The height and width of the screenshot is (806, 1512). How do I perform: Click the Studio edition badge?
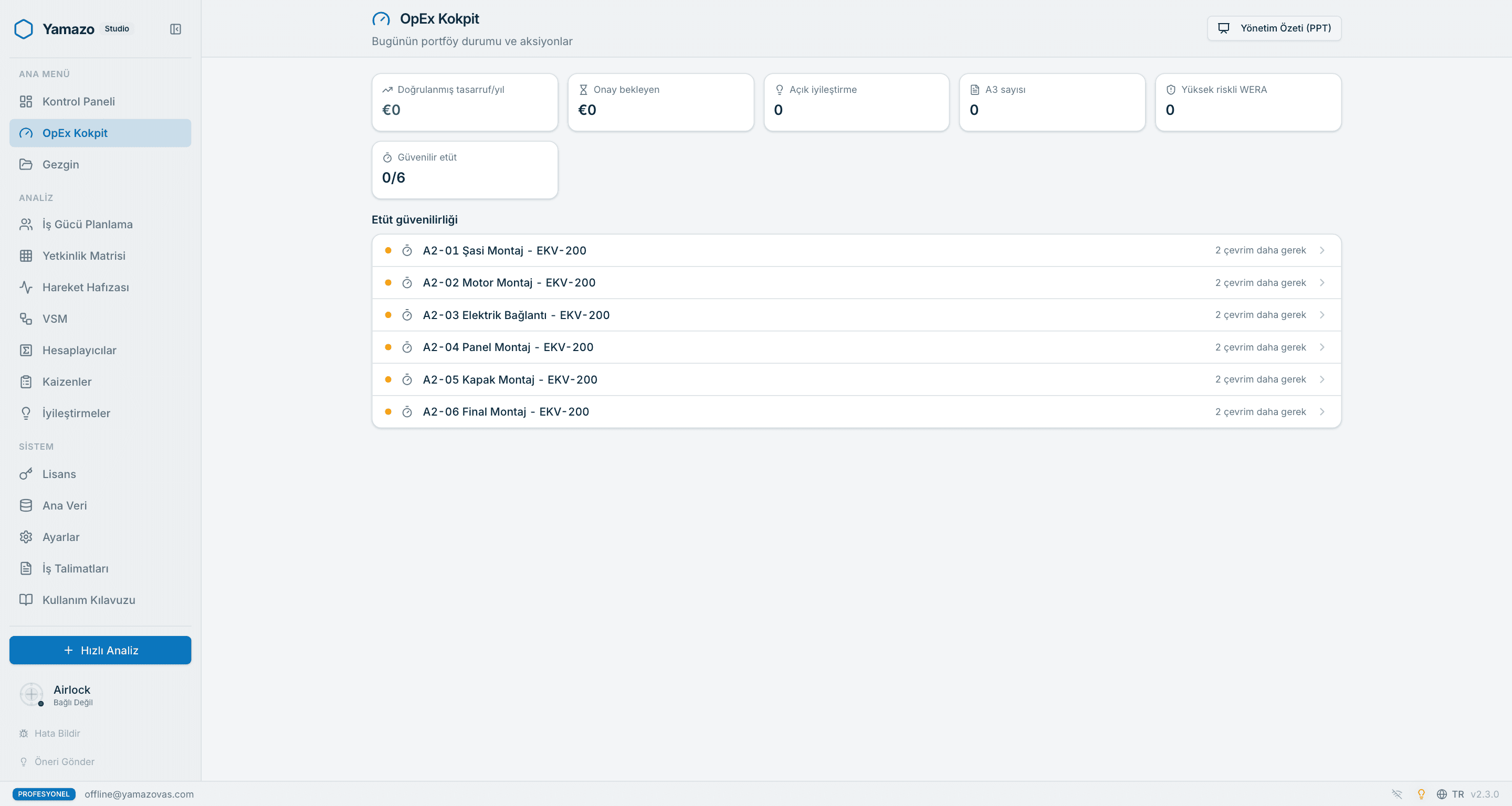coord(117,29)
